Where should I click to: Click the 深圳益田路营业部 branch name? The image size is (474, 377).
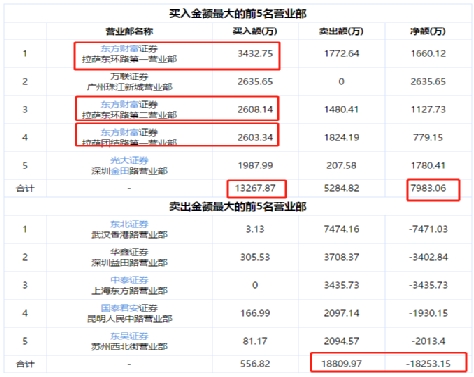[x=129, y=263]
